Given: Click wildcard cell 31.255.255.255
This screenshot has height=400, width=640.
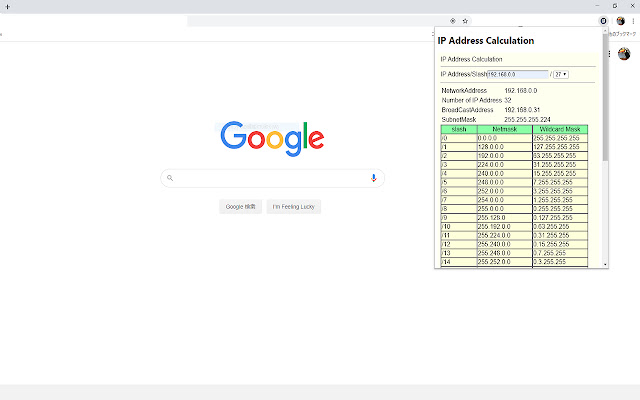Looking at the screenshot, I should tap(560, 165).
